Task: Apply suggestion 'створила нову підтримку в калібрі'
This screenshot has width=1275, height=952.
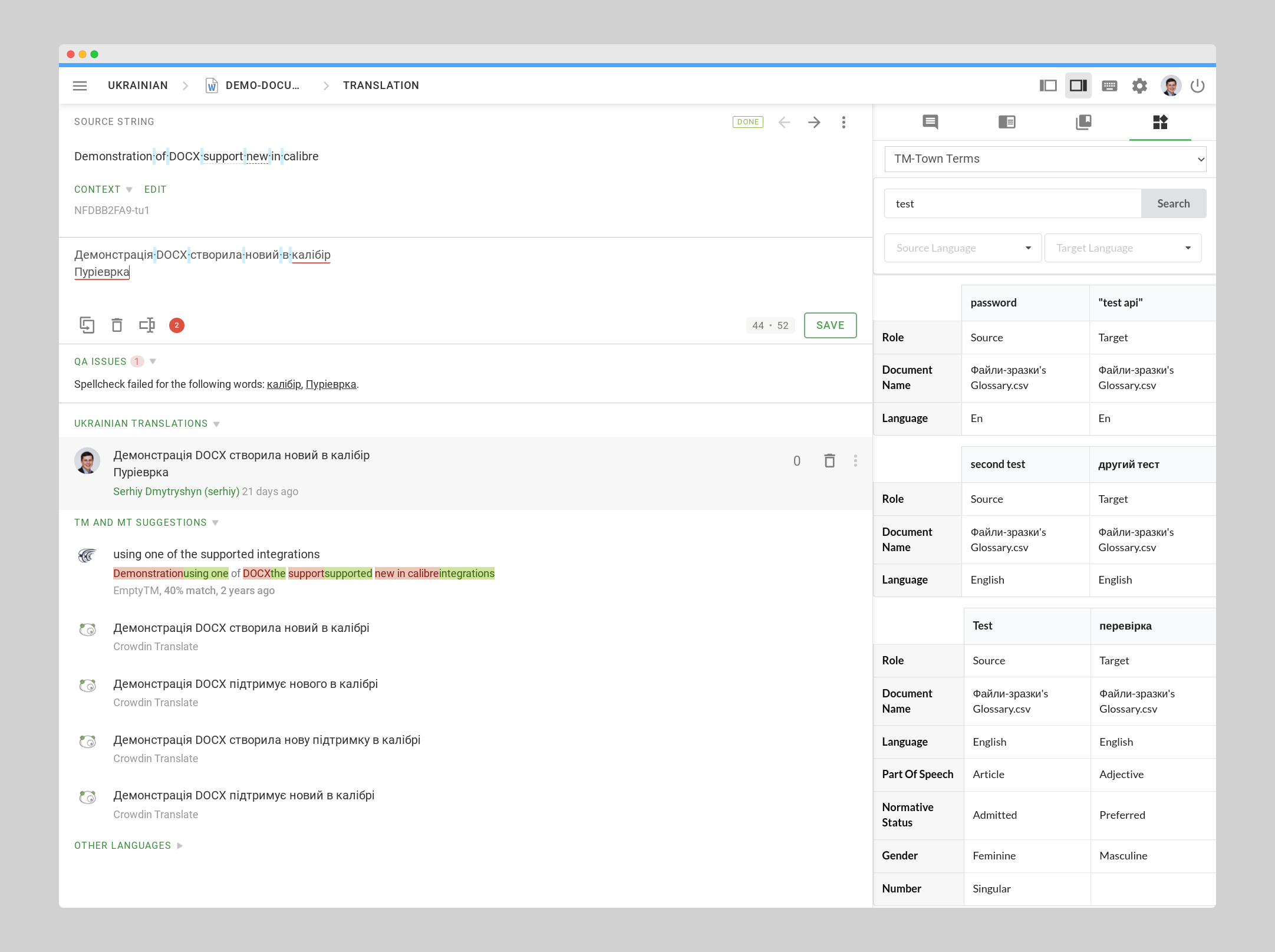Action: tap(266, 740)
